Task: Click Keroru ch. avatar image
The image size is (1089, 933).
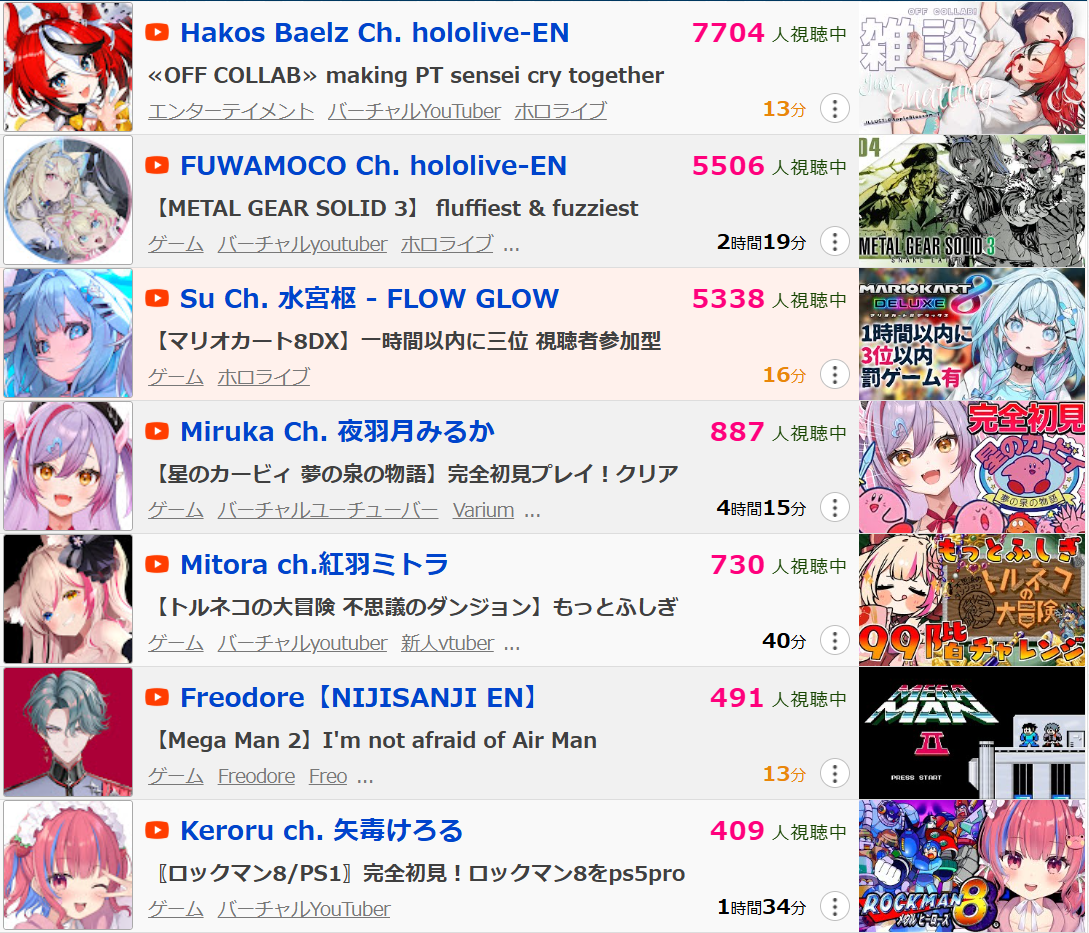Action: coord(68,866)
